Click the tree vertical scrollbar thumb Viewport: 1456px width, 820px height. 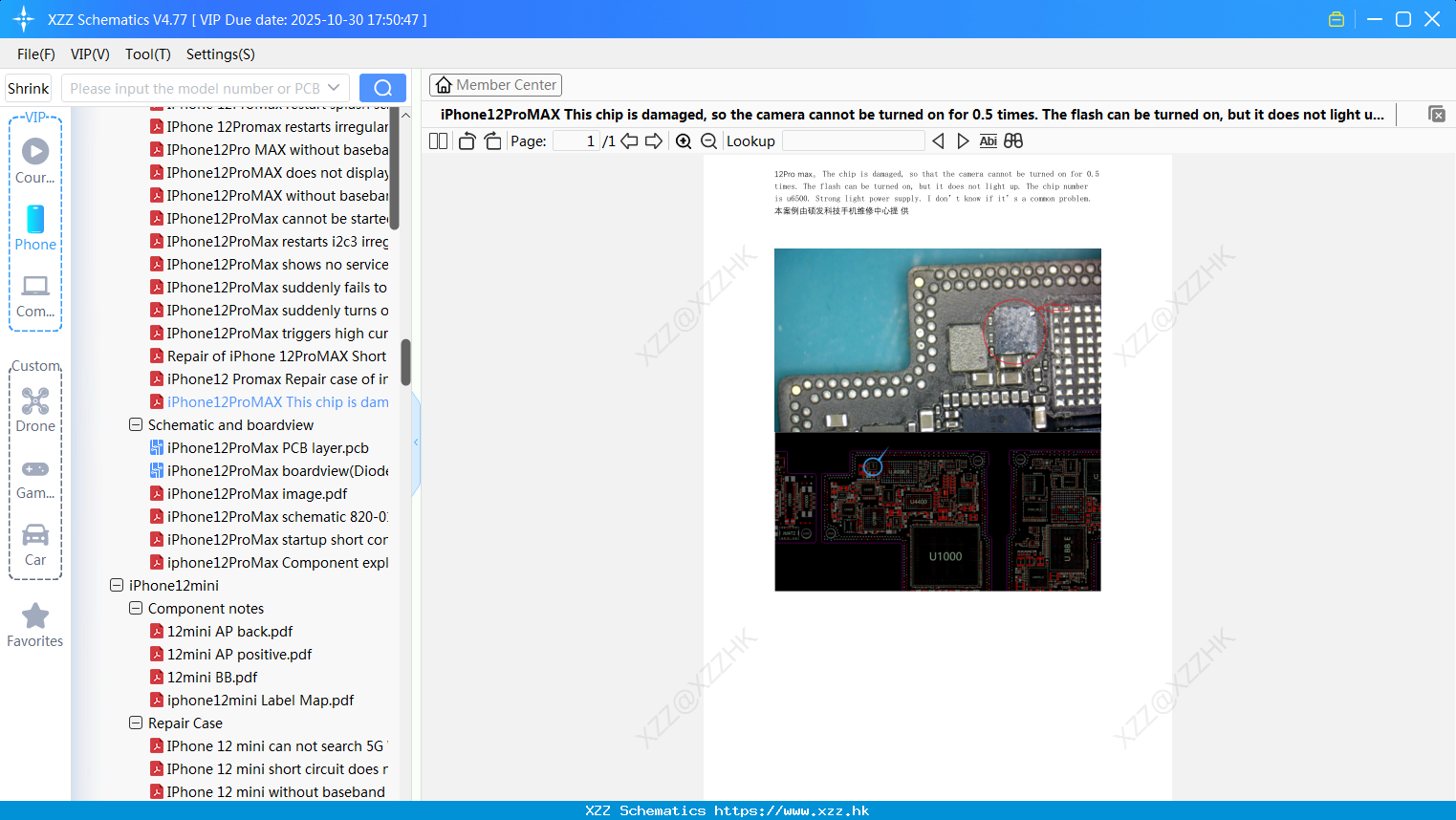pos(405,362)
